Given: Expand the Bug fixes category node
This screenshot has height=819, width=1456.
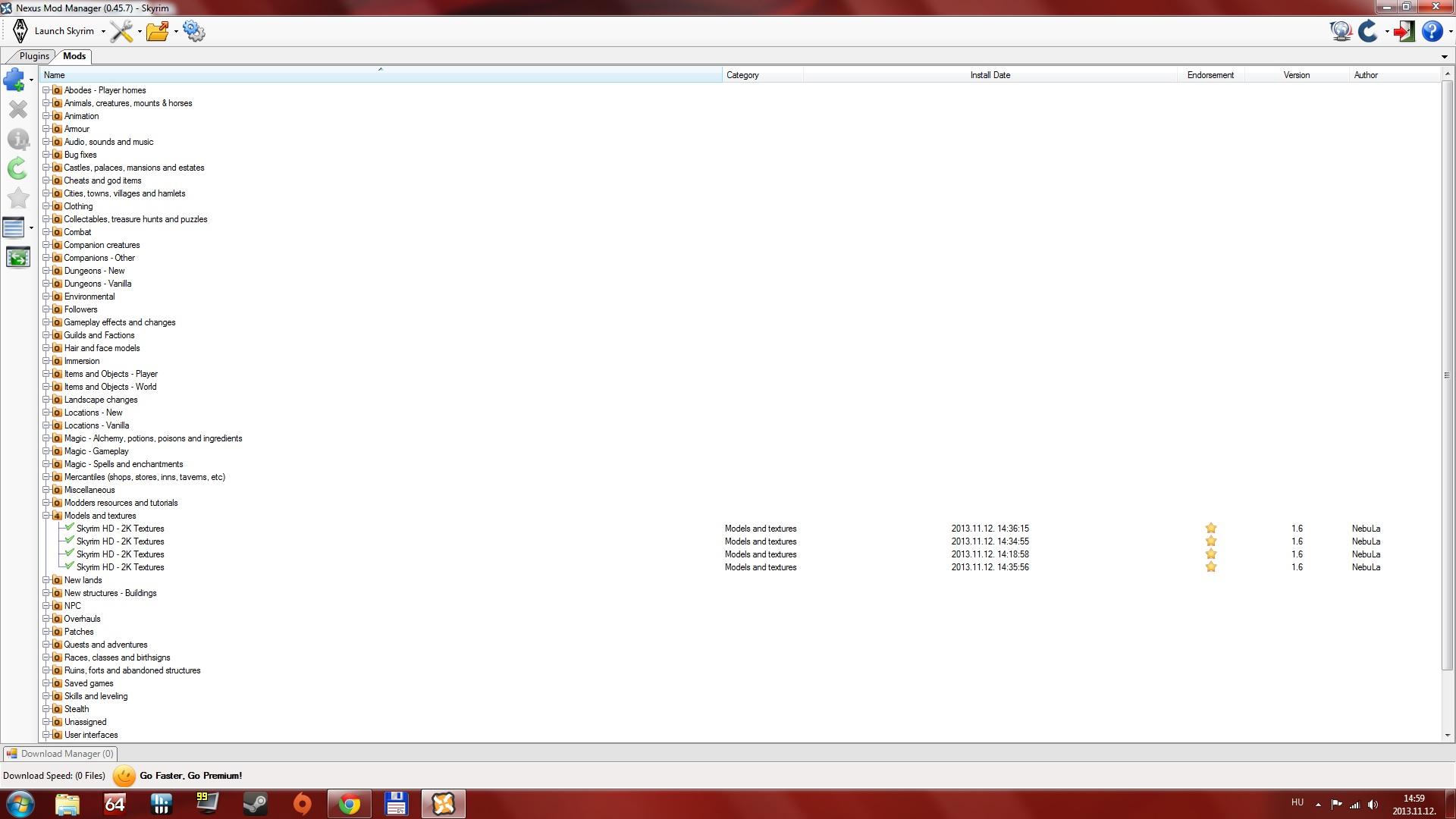Looking at the screenshot, I should (46, 155).
